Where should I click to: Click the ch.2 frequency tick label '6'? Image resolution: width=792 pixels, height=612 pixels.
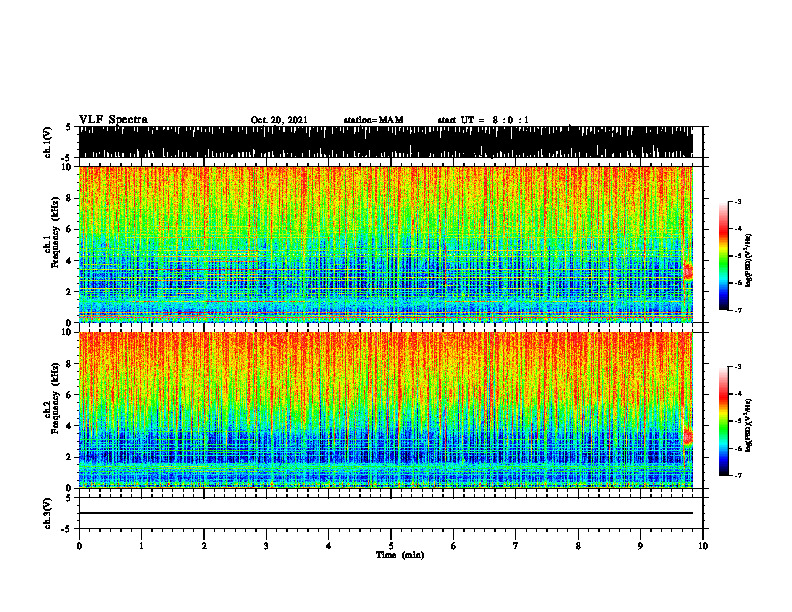point(70,395)
